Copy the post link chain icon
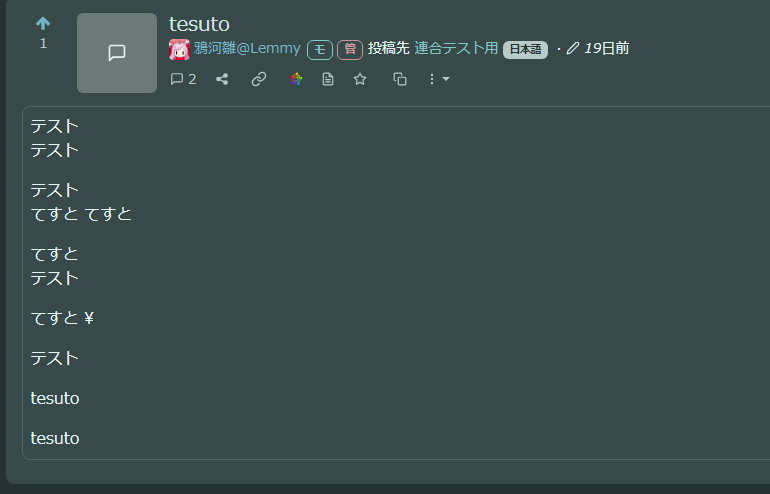770x494 pixels. 259,79
